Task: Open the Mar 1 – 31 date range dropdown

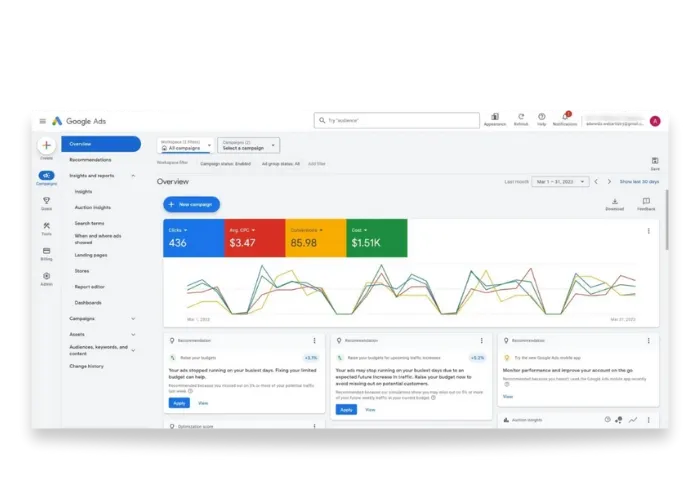Action: coord(560,182)
